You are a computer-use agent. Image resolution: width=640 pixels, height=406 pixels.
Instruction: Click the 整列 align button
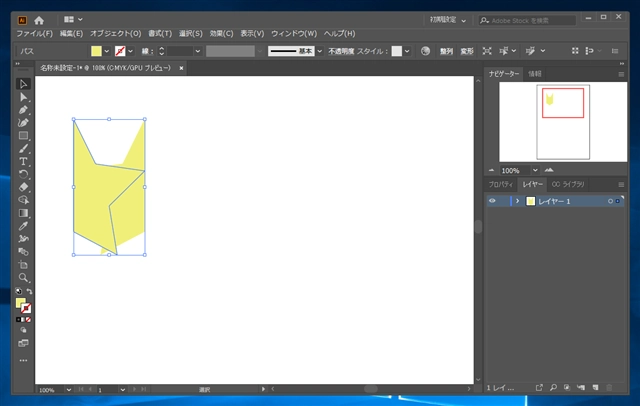tap(446, 51)
